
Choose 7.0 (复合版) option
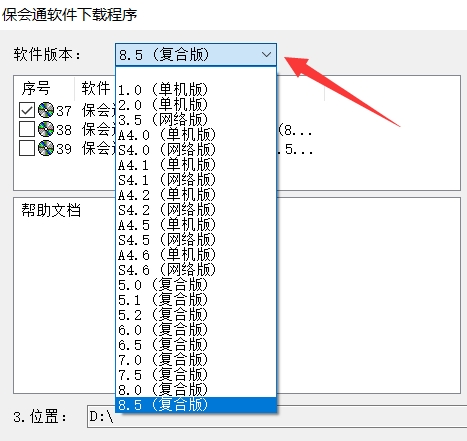point(196,359)
